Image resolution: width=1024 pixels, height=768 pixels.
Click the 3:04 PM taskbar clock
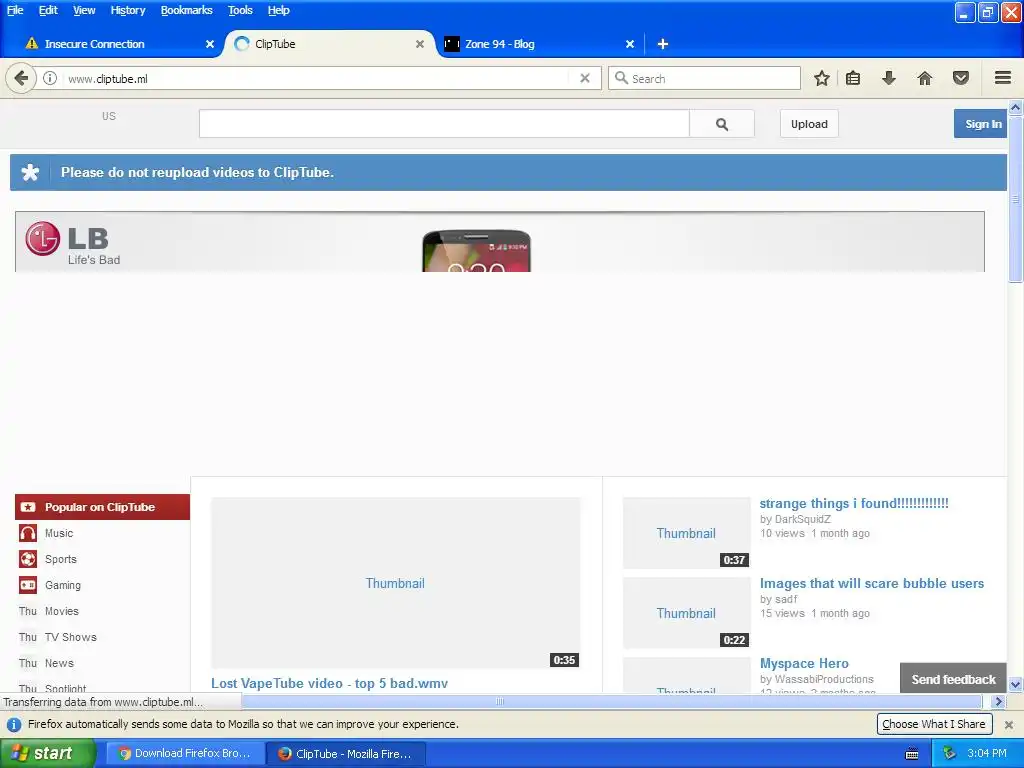(987, 754)
